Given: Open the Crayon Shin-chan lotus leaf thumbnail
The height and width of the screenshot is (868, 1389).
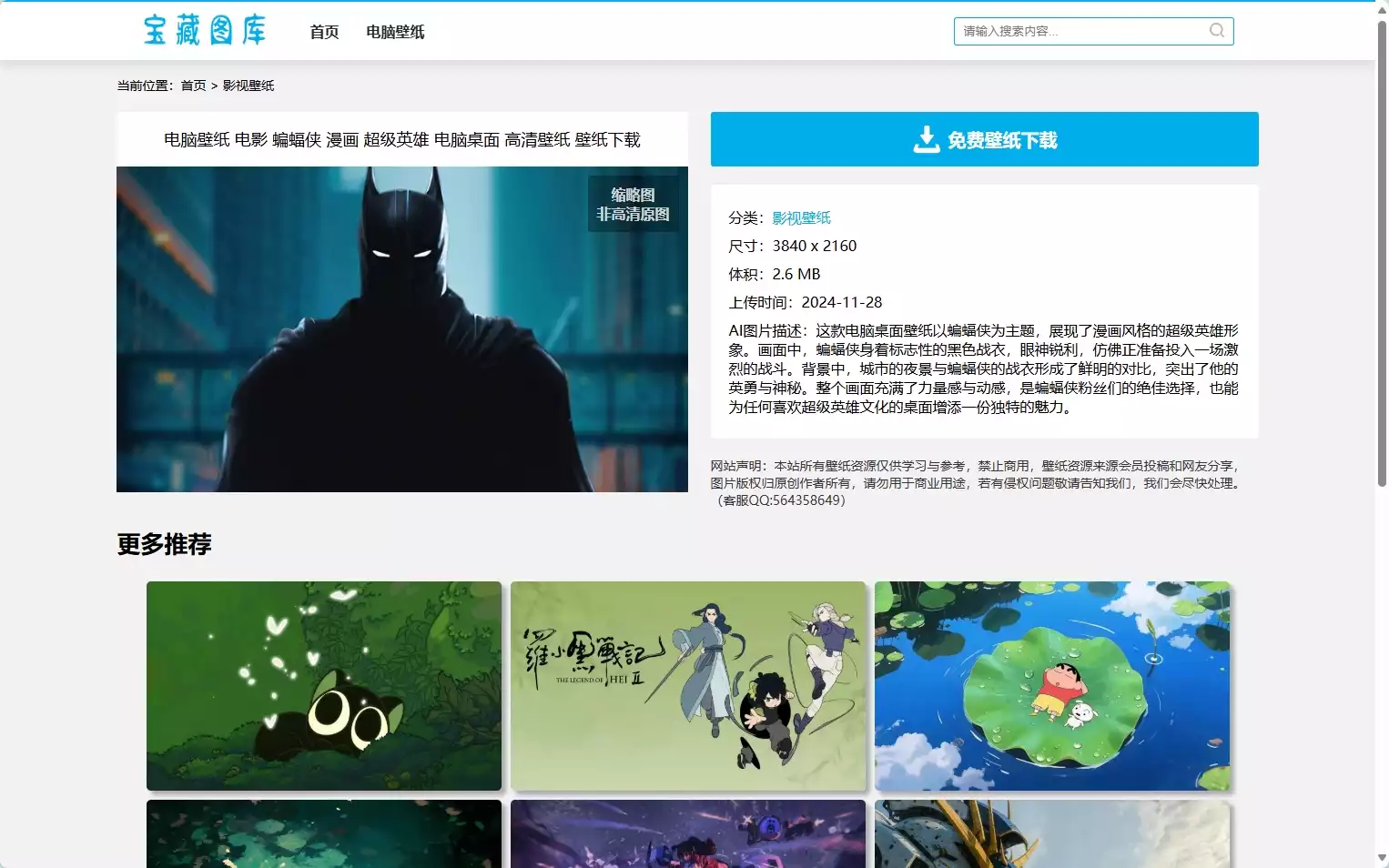Looking at the screenshot, I should (x=1052, y=686).
